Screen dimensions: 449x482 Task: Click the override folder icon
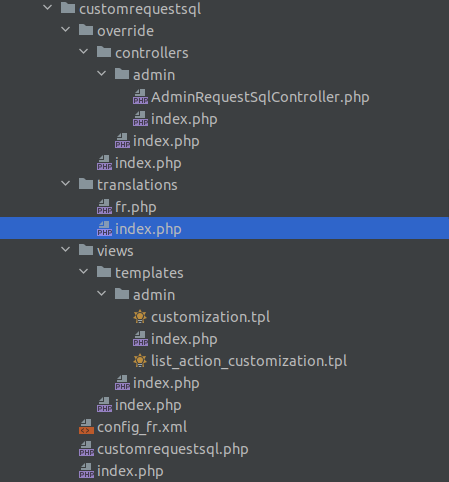[x=86, y=30]
